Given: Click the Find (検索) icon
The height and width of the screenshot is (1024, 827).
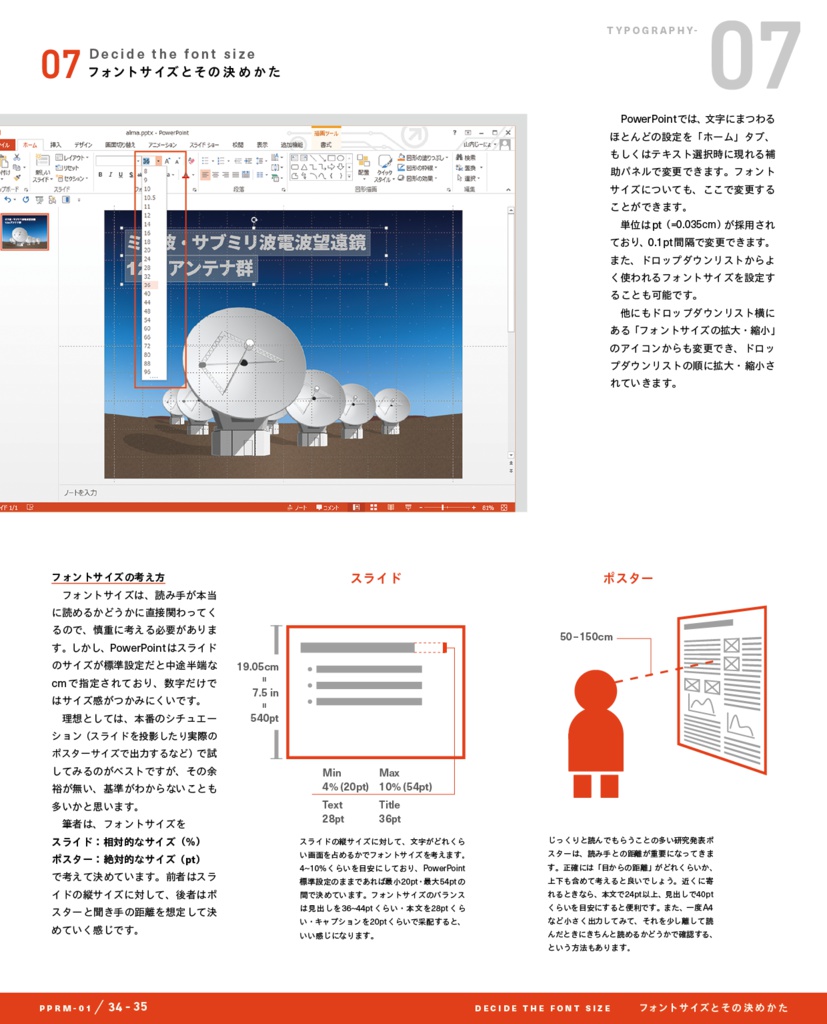Looking at the screenshot, I should [463, 157].
